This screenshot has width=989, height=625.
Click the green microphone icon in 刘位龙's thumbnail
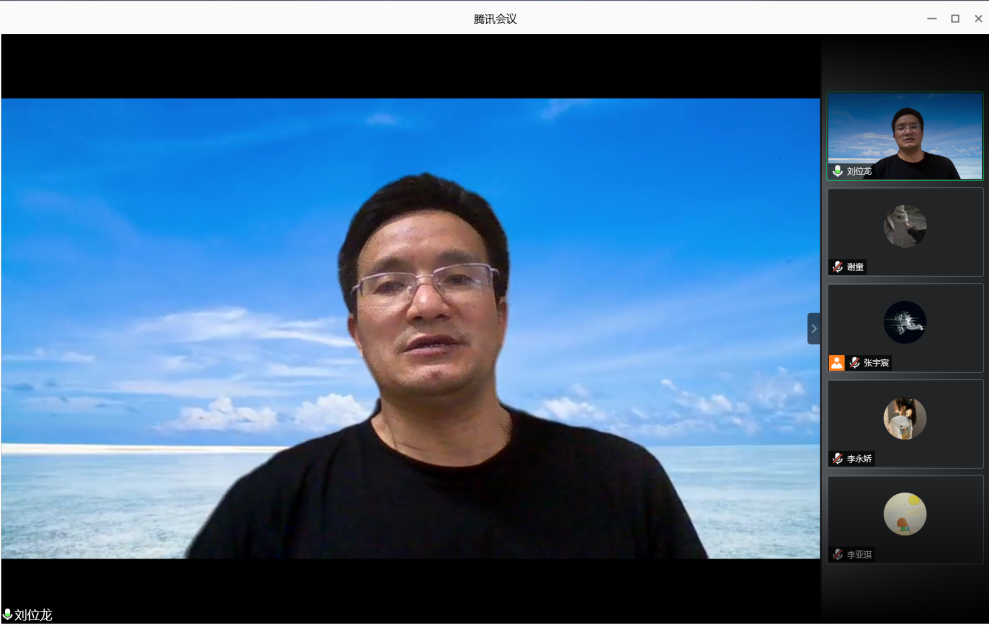[837, 171]
